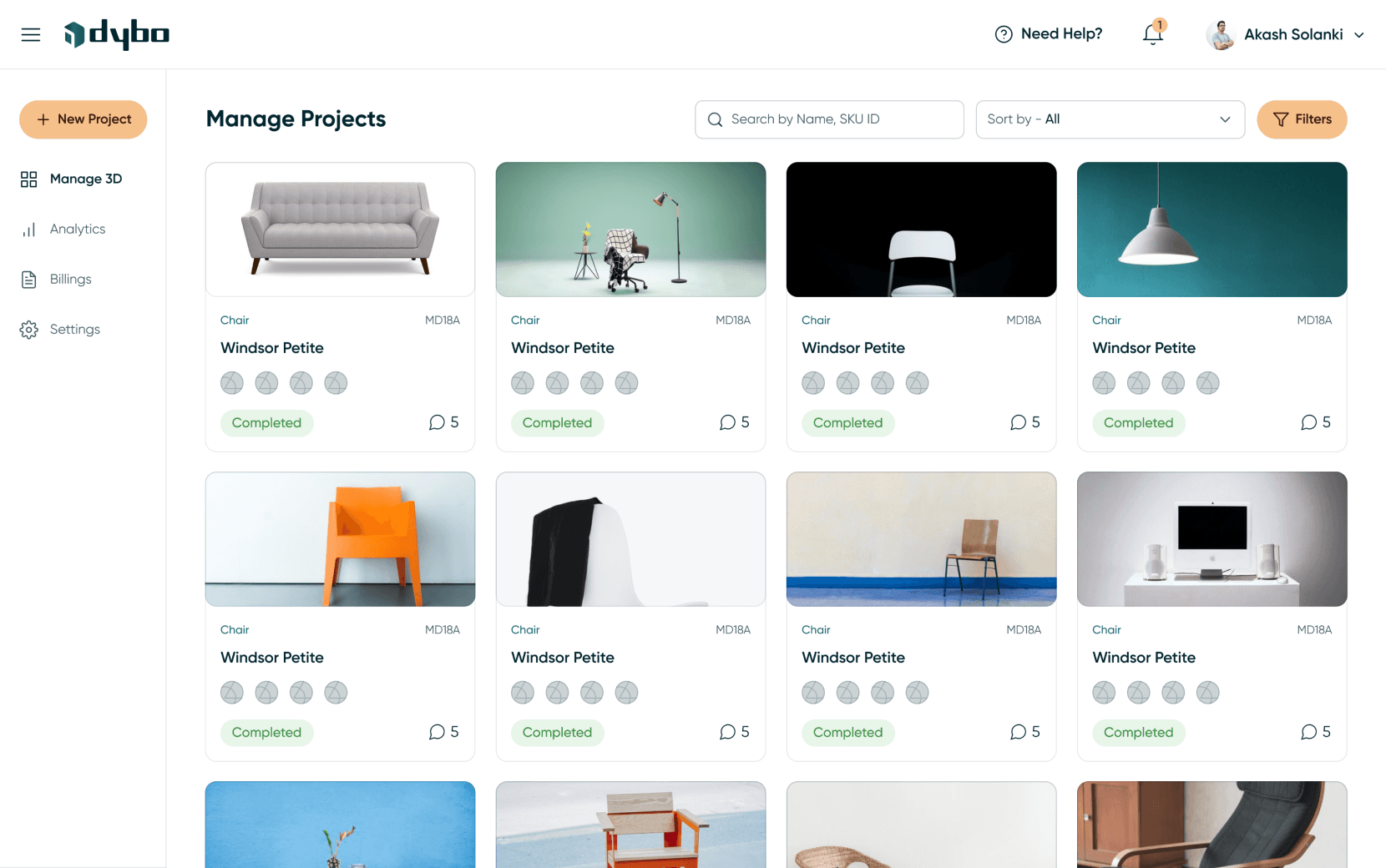Go to Manage 3D section
The height and width of the screenshot is (868, 1386).
72,179
